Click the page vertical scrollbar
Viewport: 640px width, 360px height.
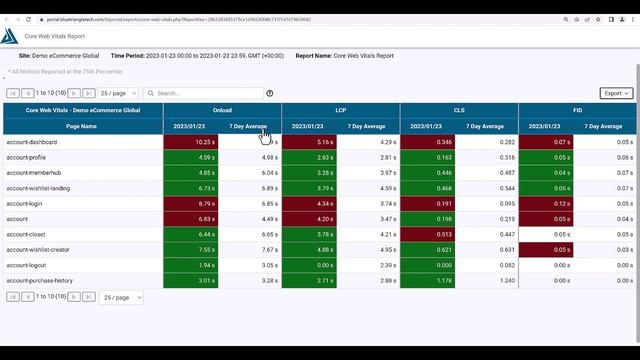click(x=638, y=203)
